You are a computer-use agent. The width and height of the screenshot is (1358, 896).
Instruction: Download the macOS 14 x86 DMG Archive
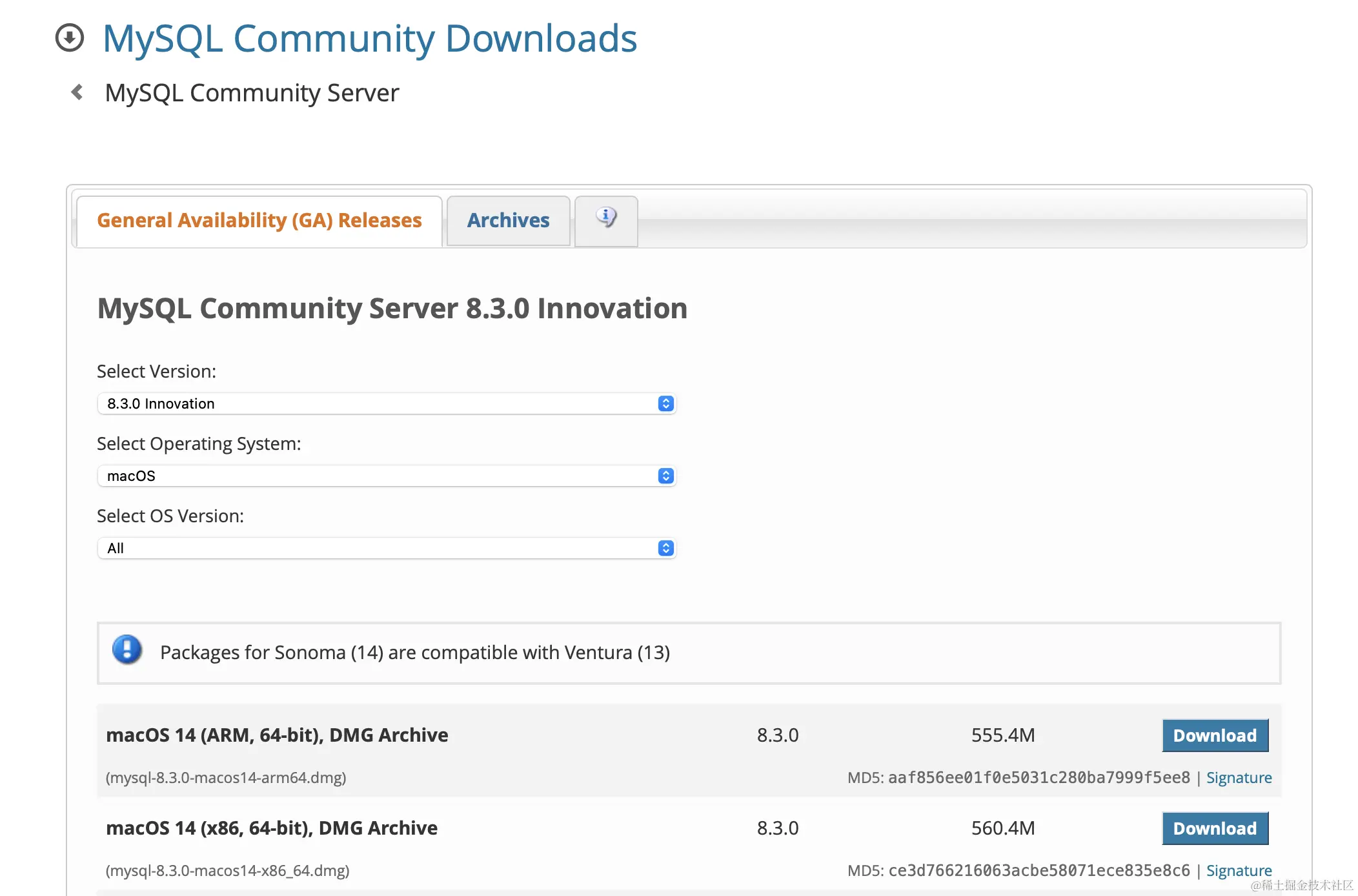1215,828
